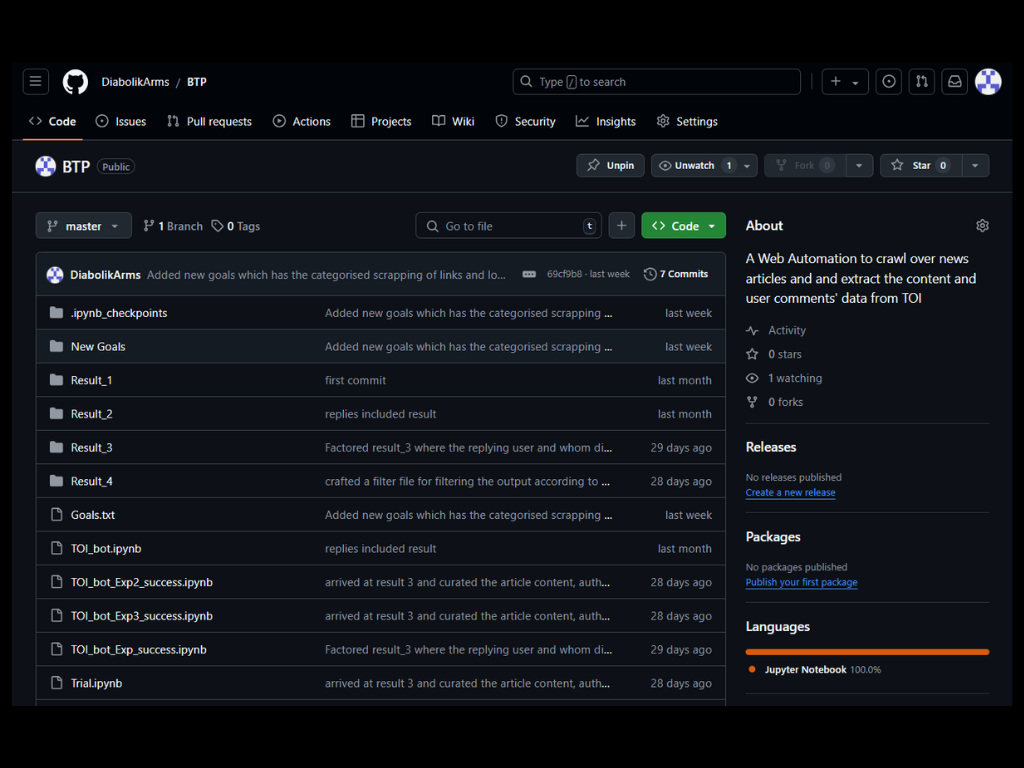
Task: Open Result_4 commit message 'crafted a filter file'
Action: click(467, 481)
